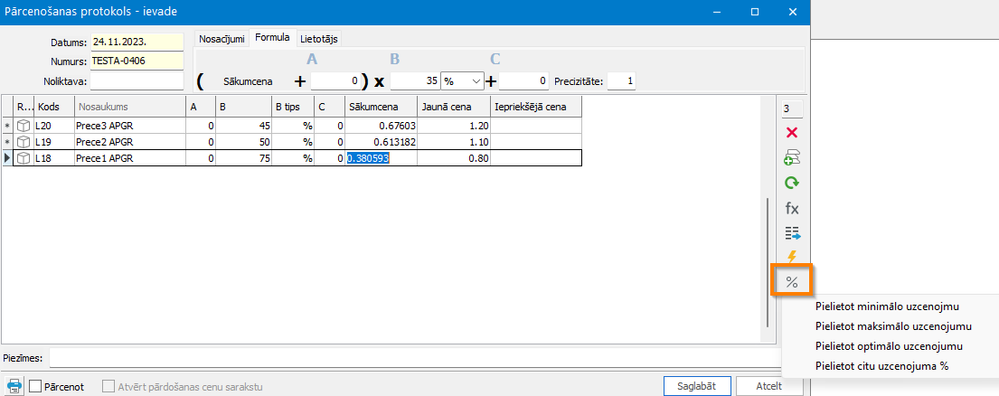Switch to the Nosacījumi tab
The width and height of the screenshot is (999, 396).
point(221,39)
